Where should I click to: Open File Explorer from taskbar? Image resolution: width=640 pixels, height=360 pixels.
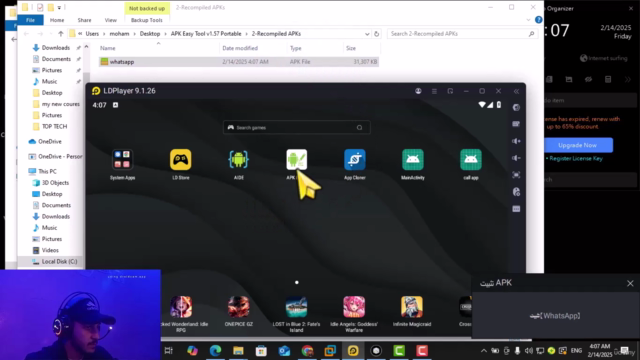pos(238,351)
